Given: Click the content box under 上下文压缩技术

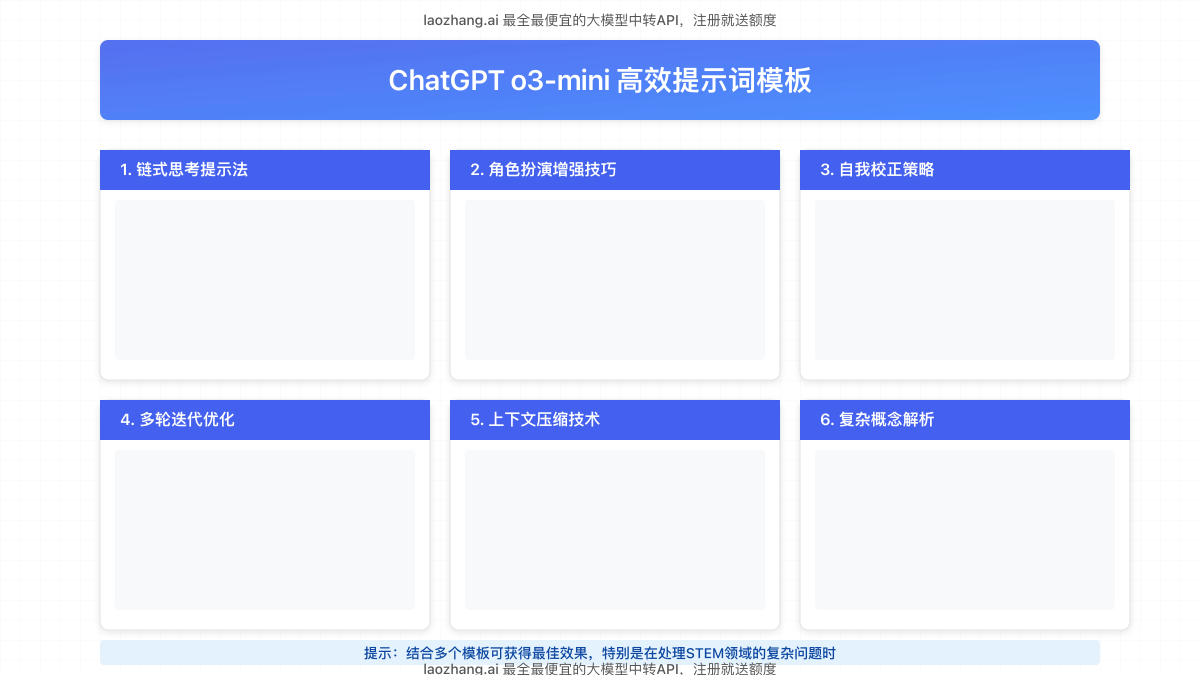Looking at the screenshot, I should coord(615,530).
